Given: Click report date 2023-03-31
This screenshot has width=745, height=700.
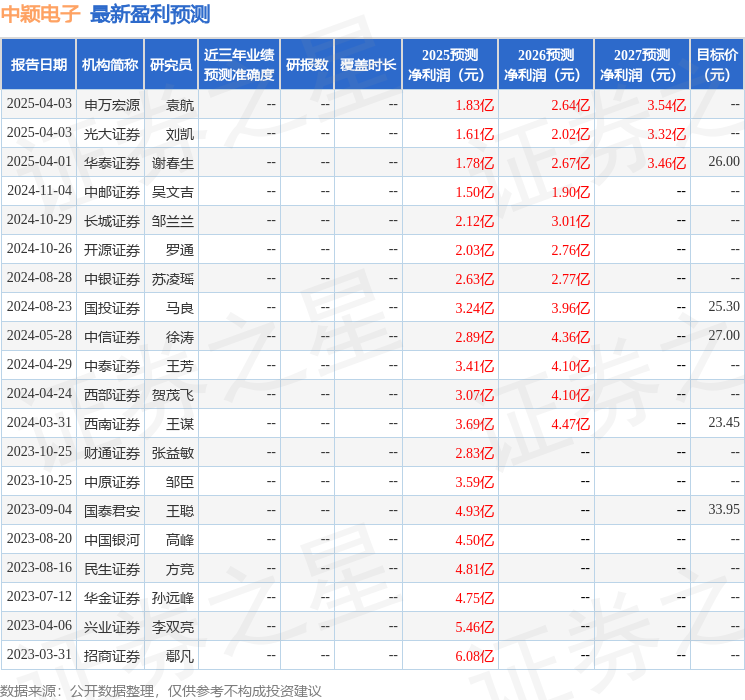Looking at the screenshot, I should click(x=39, y=654).
